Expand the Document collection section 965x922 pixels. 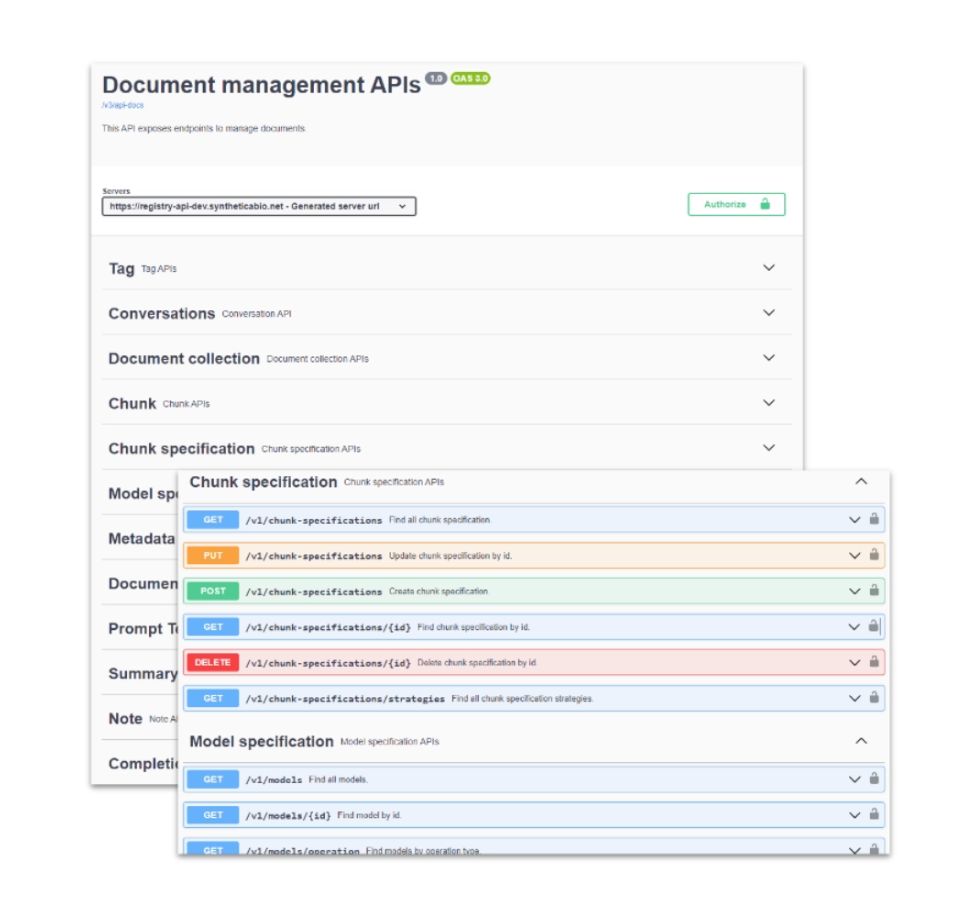(x=768, y=357)
